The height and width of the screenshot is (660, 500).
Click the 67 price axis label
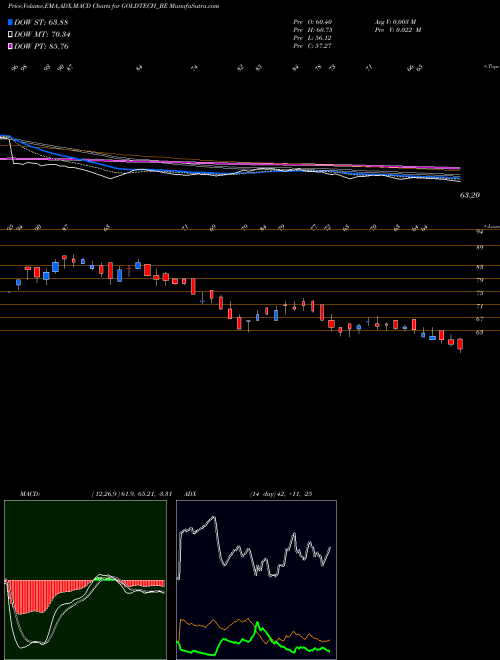tap(479, 319)
